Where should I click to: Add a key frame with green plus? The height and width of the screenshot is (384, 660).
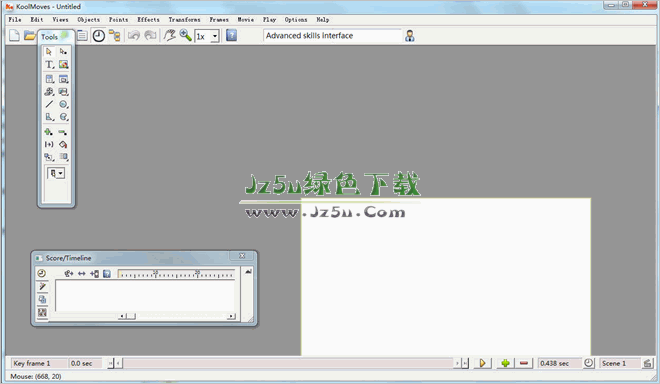click(506, 363)
